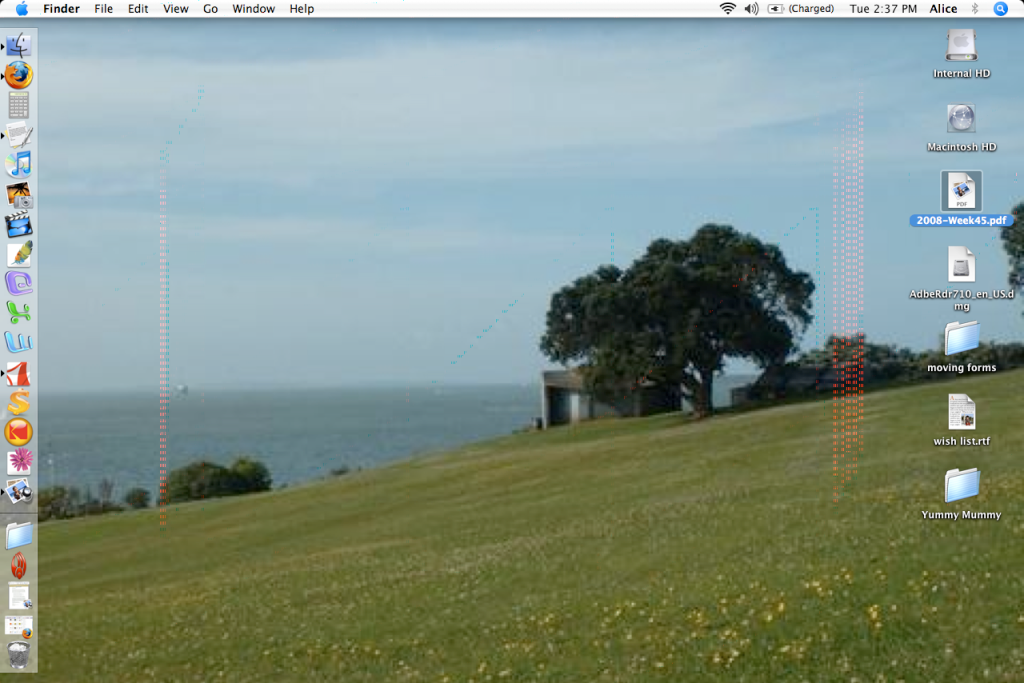Open the battery Charged status menu

click(x=801, y=8)
